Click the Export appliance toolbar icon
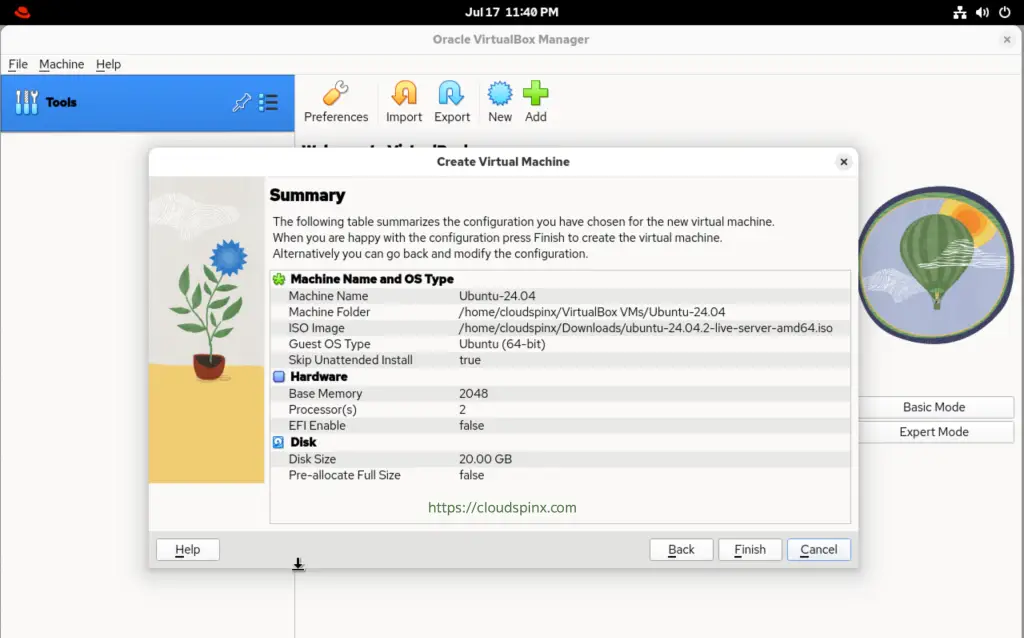The height and width of the screenshot is (638, 1024). [452, 98]
